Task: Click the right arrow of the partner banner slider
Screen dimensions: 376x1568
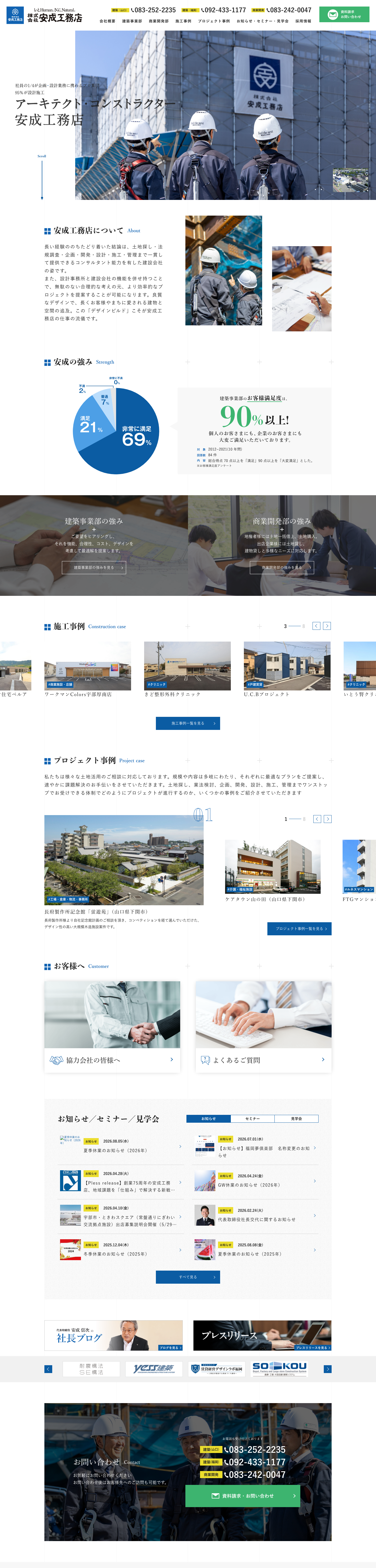Action: [x=327, y=1369]
